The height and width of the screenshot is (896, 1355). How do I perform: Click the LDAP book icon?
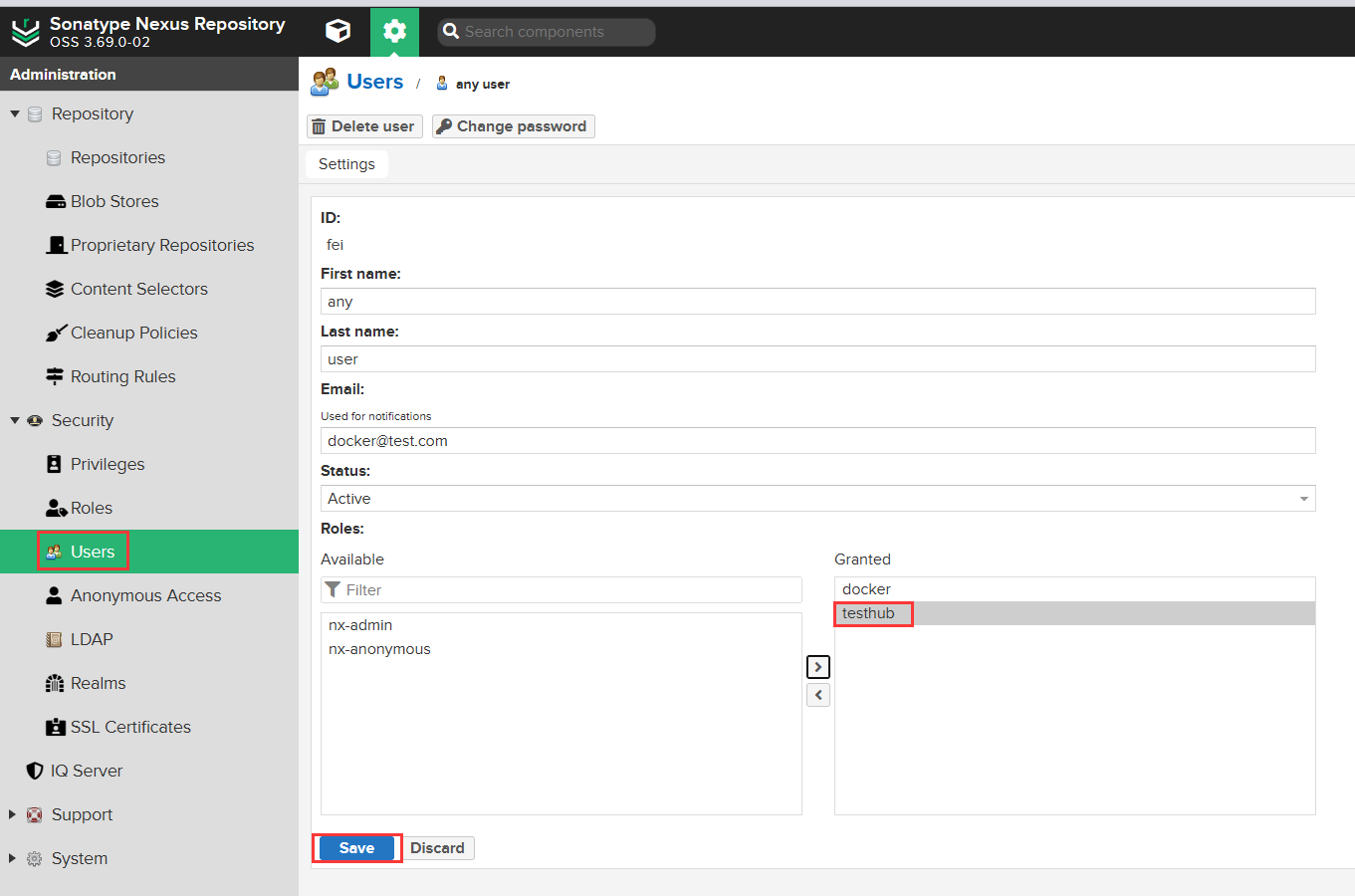coord(54,639)
